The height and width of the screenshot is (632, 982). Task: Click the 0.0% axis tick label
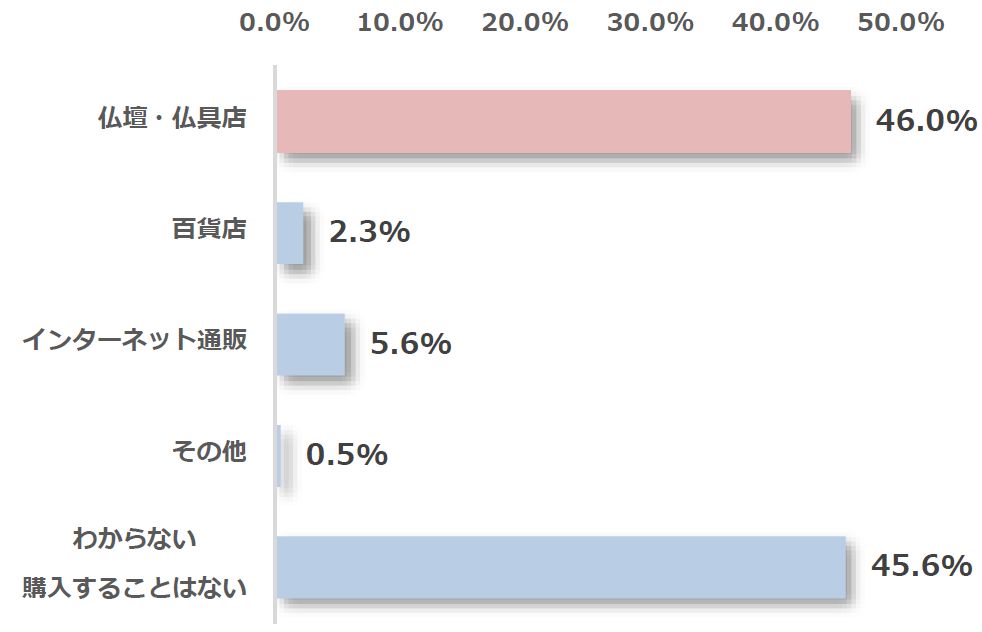[x=274, y=23]
